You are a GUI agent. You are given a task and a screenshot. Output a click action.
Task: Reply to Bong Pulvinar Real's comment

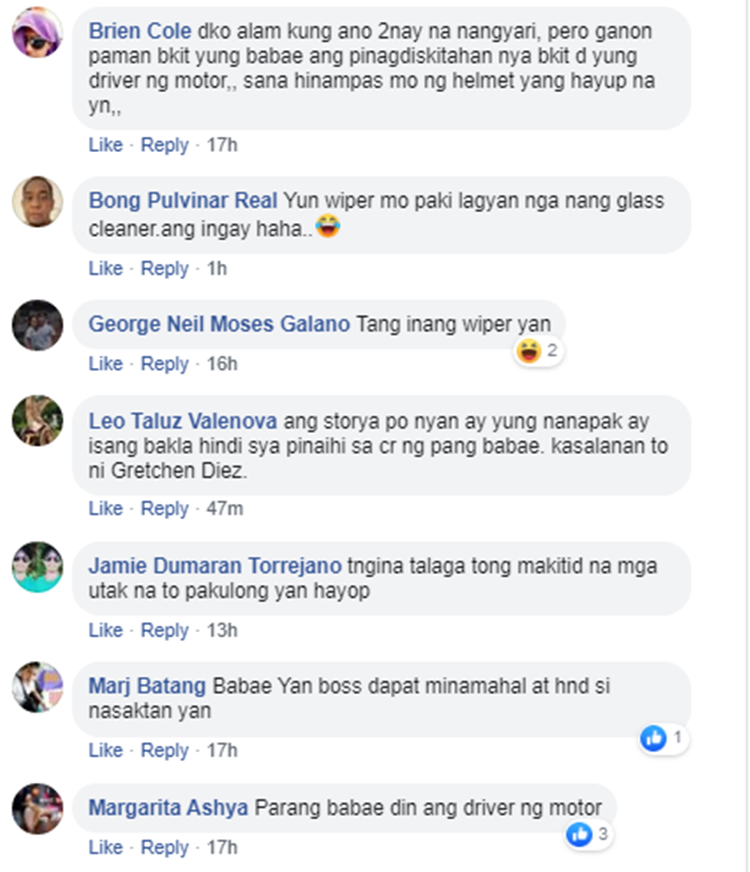tap(165, 269)
